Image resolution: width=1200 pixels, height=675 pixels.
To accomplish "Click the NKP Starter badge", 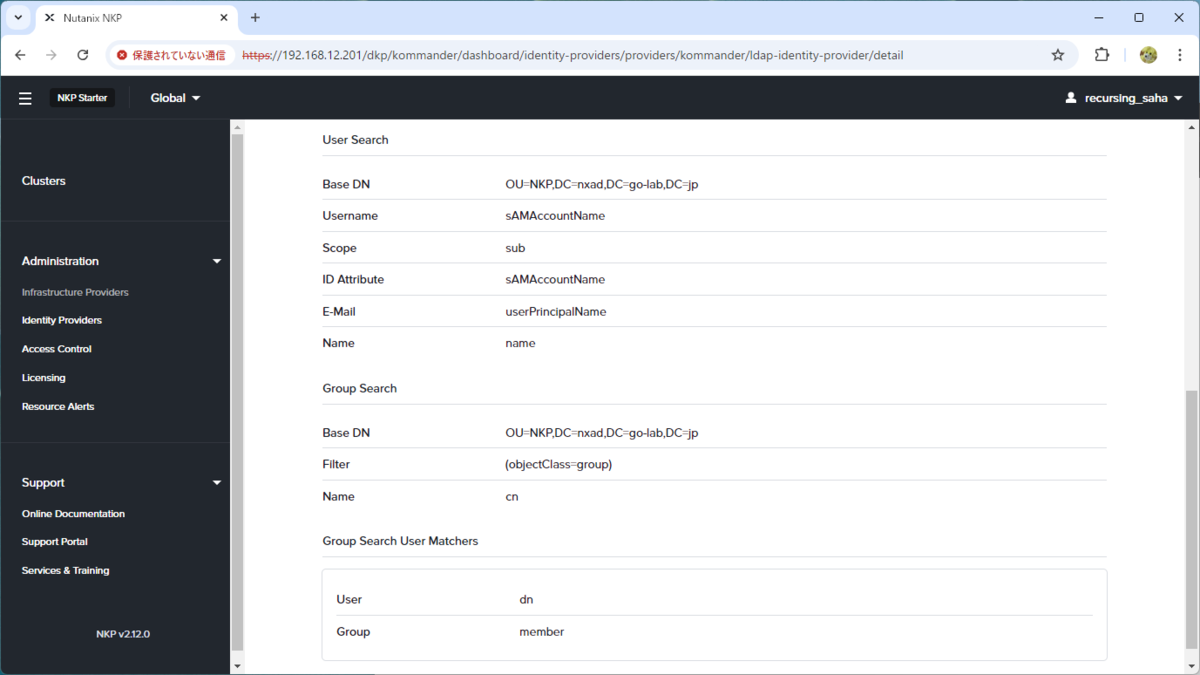I will [x=82, y=98].
